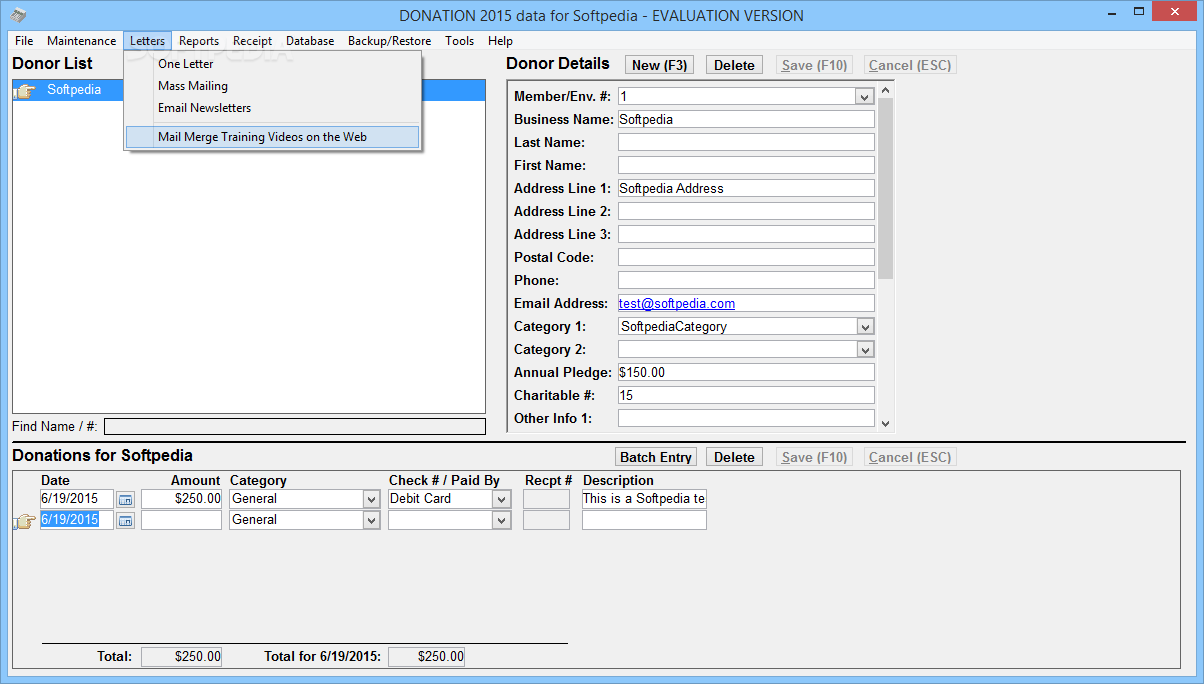Open the Backup/Restore menu
The height and width of the screenshot is (684, 1204).
(x=390, y=41)
